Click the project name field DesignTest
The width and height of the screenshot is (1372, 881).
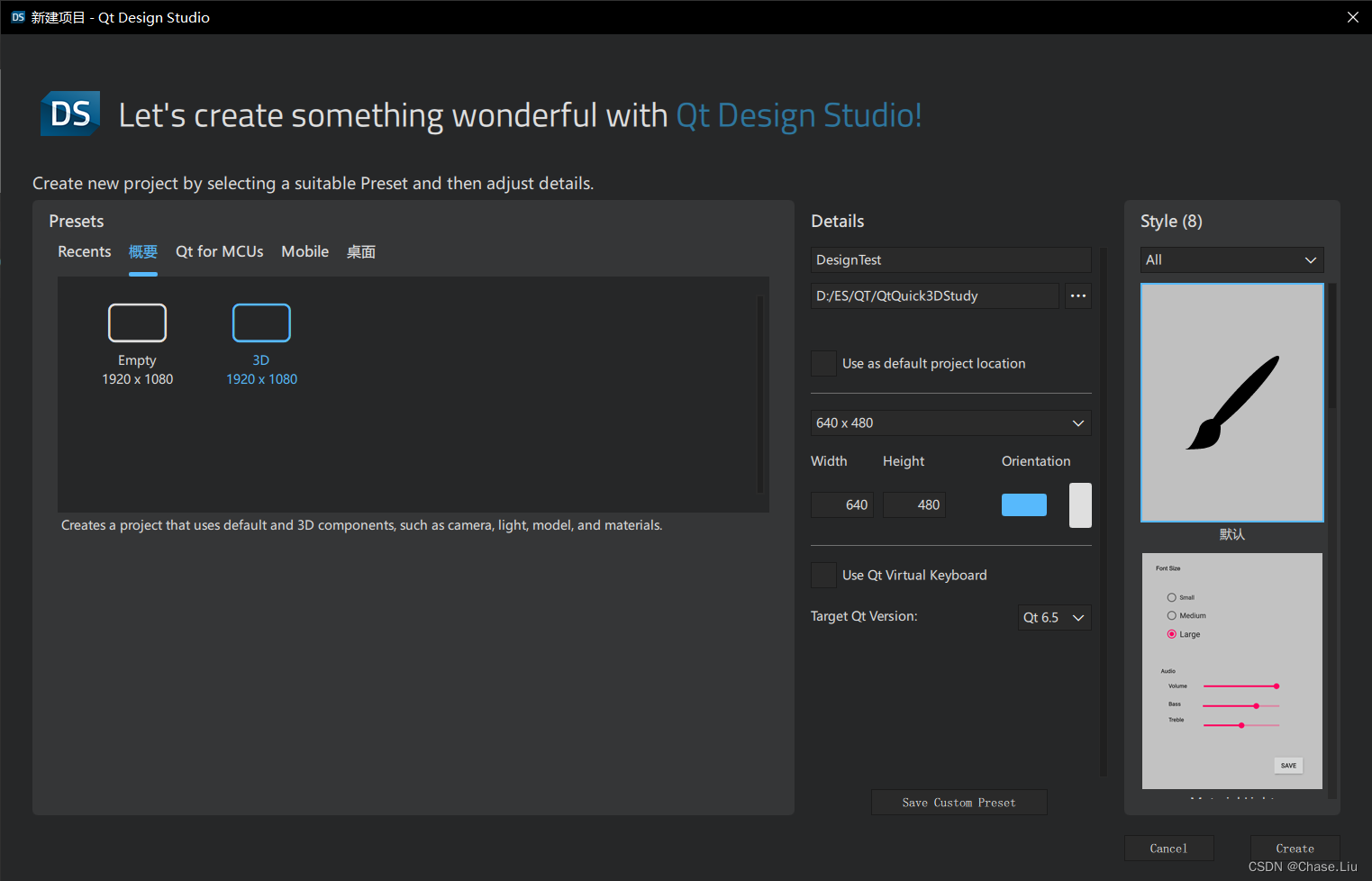click(950, 259)
